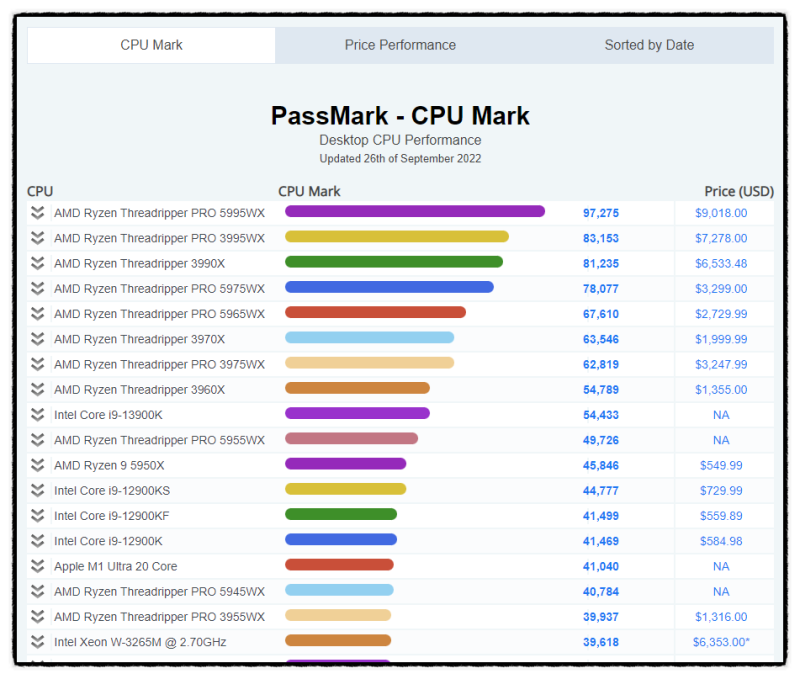Image resolution: width=800 pixels, height=679 pixels.
Task: Expand the Threadripper 3990X row chevron
Action: point(37,263)
